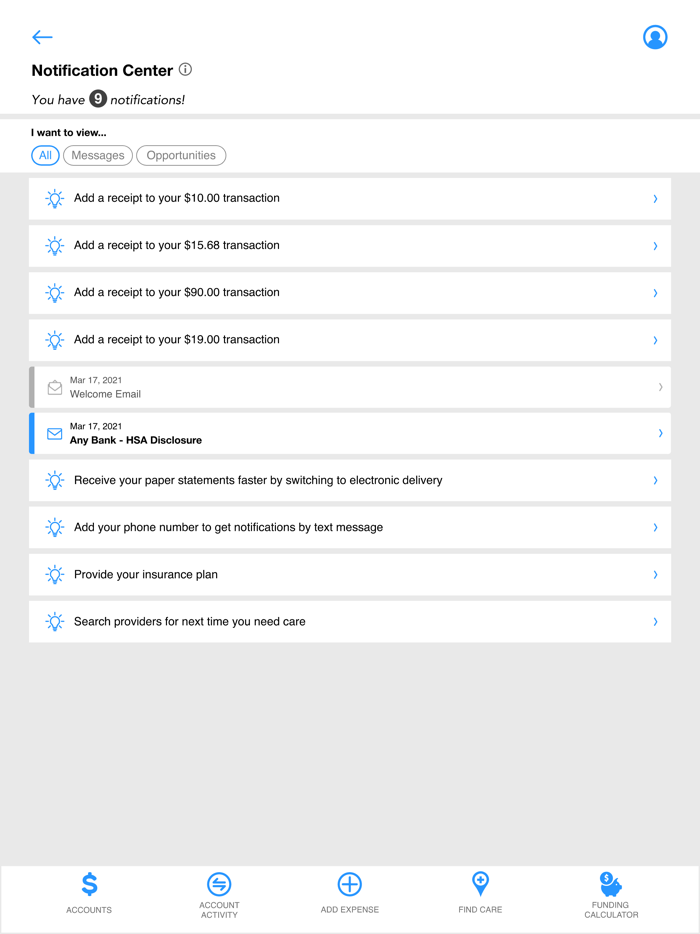
Task: Click the Add Expense plus icon
Action: 350,885
